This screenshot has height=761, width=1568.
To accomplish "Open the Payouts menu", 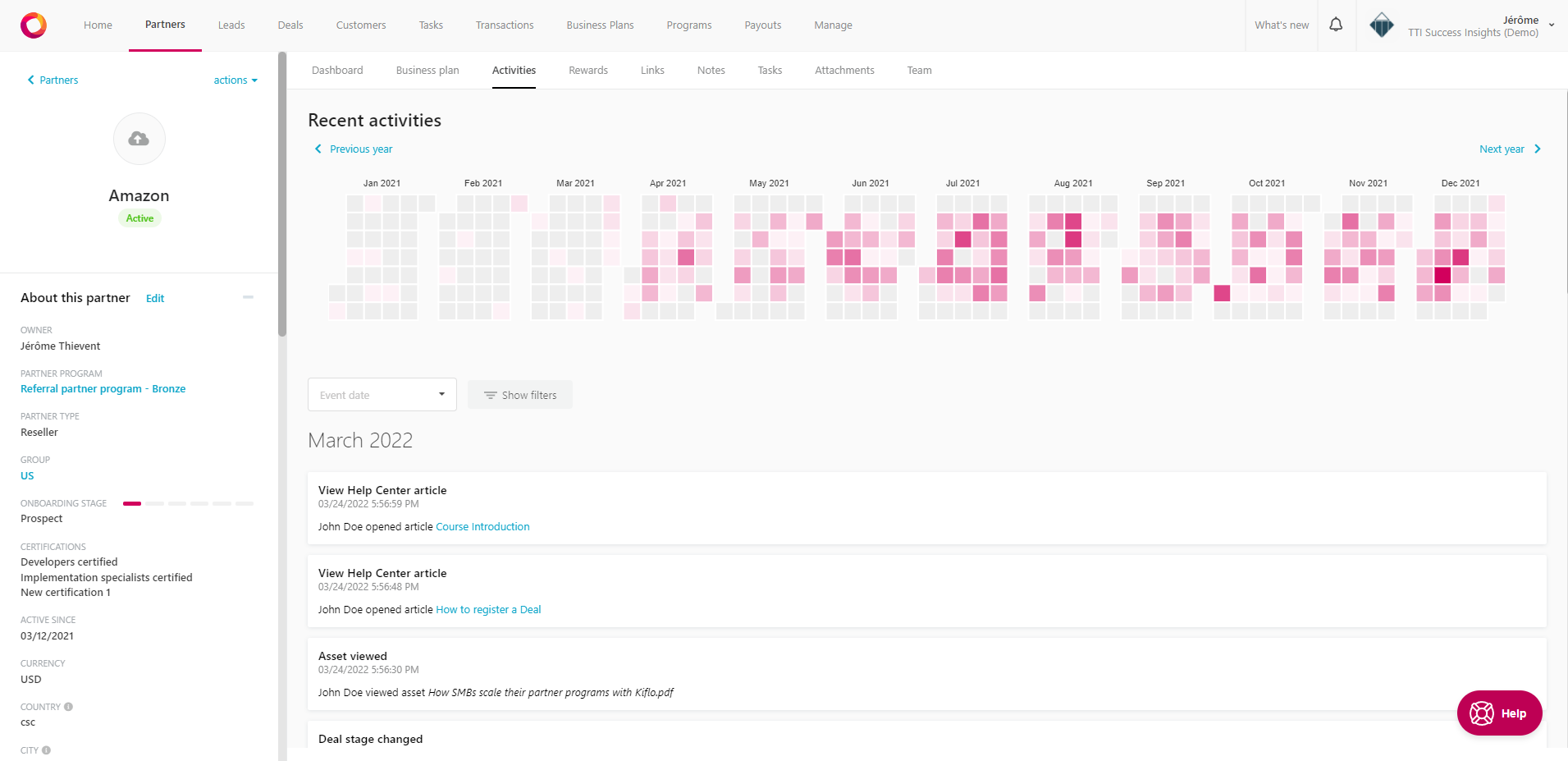I will [x=763, y=25].
